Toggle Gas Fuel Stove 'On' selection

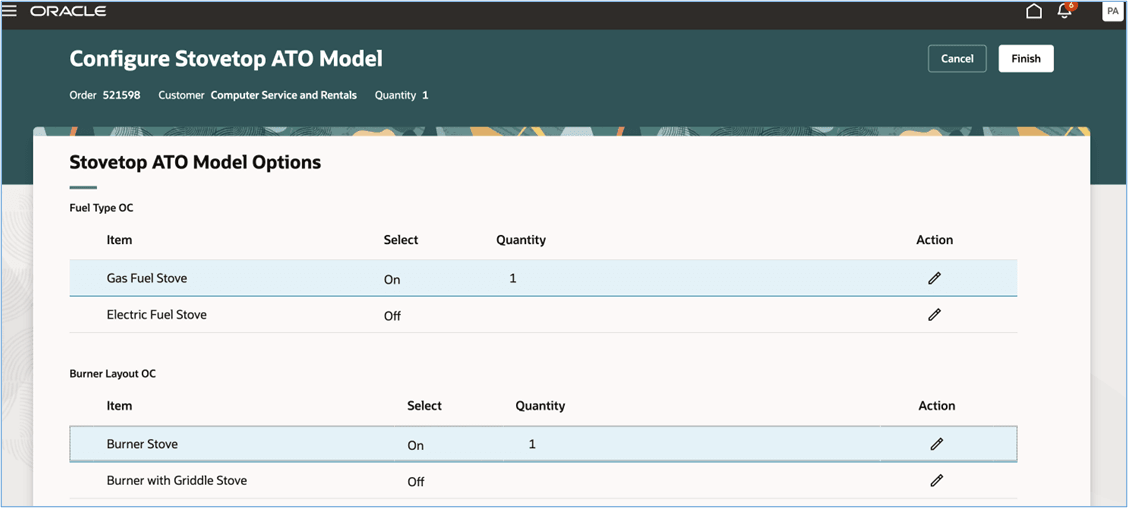[x=392, y=280]
